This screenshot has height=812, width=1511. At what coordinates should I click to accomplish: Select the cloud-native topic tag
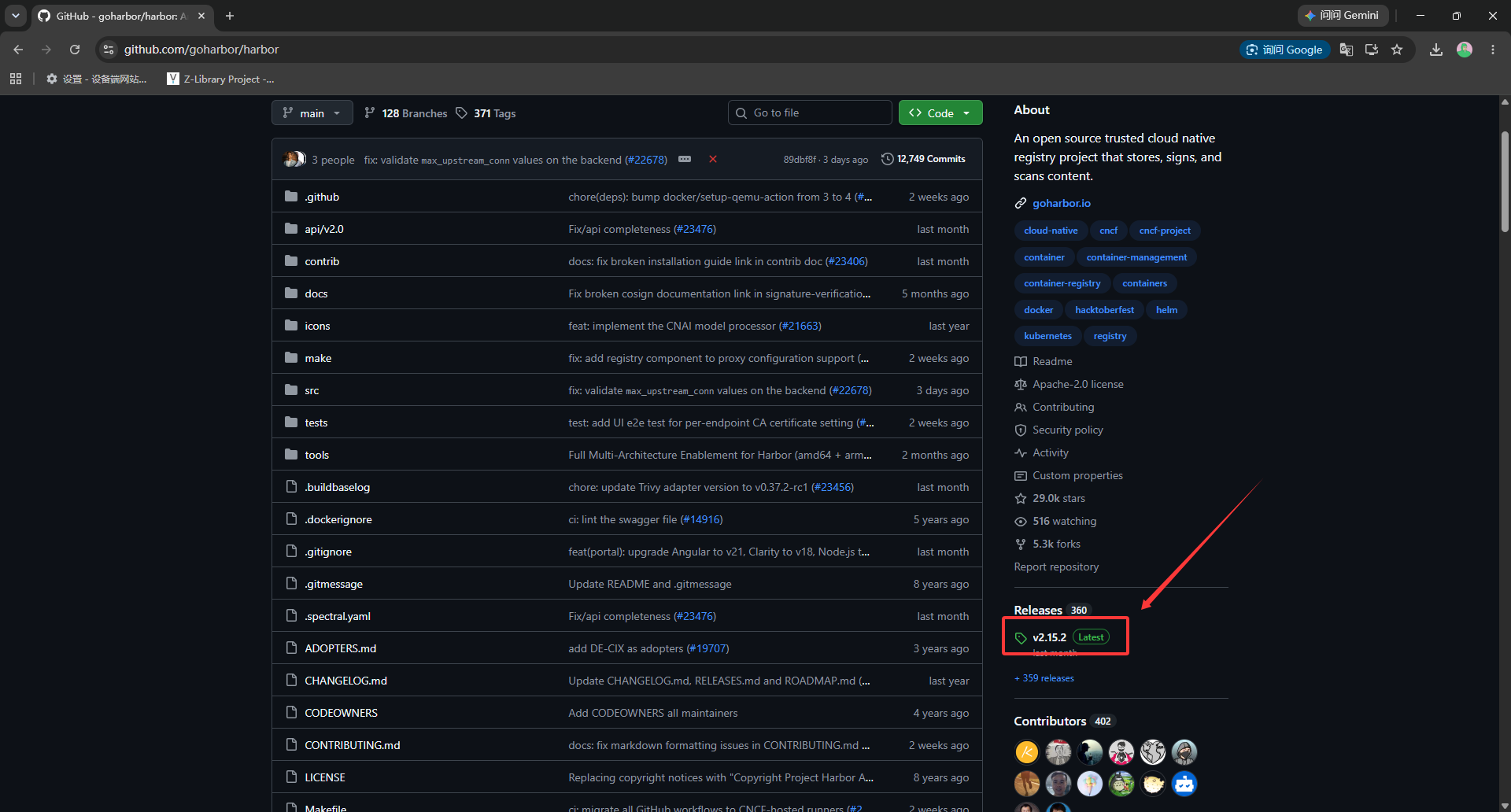[1051, 231]
